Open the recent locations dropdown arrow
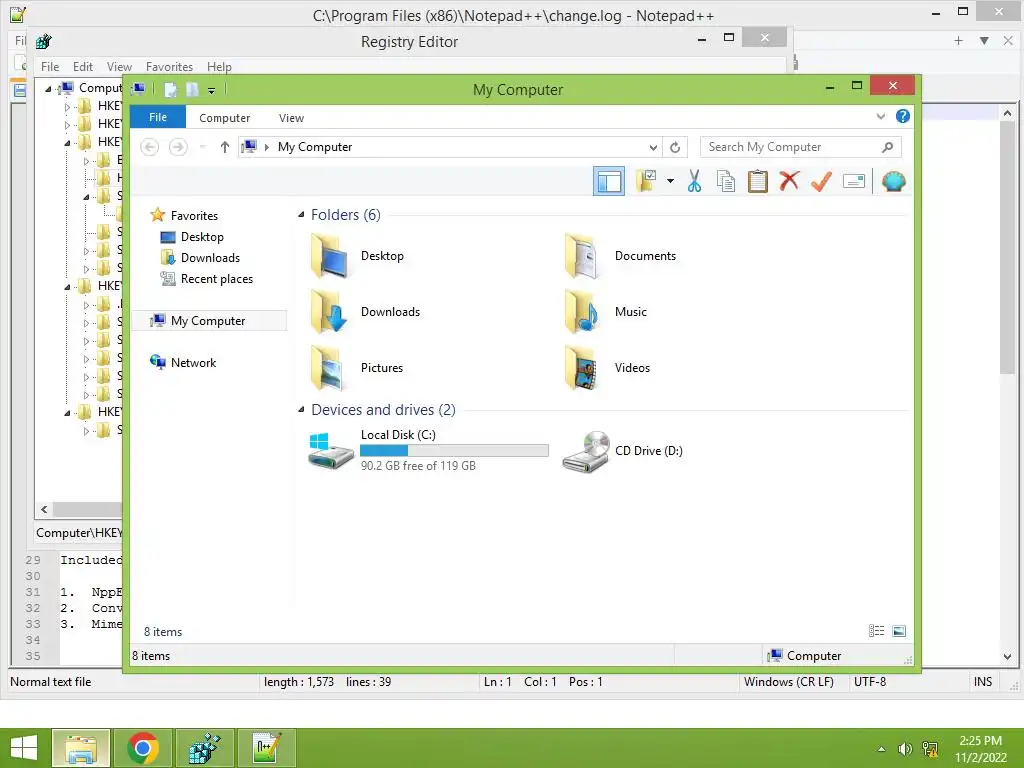The image size is (1024, 768). point(202,147)
